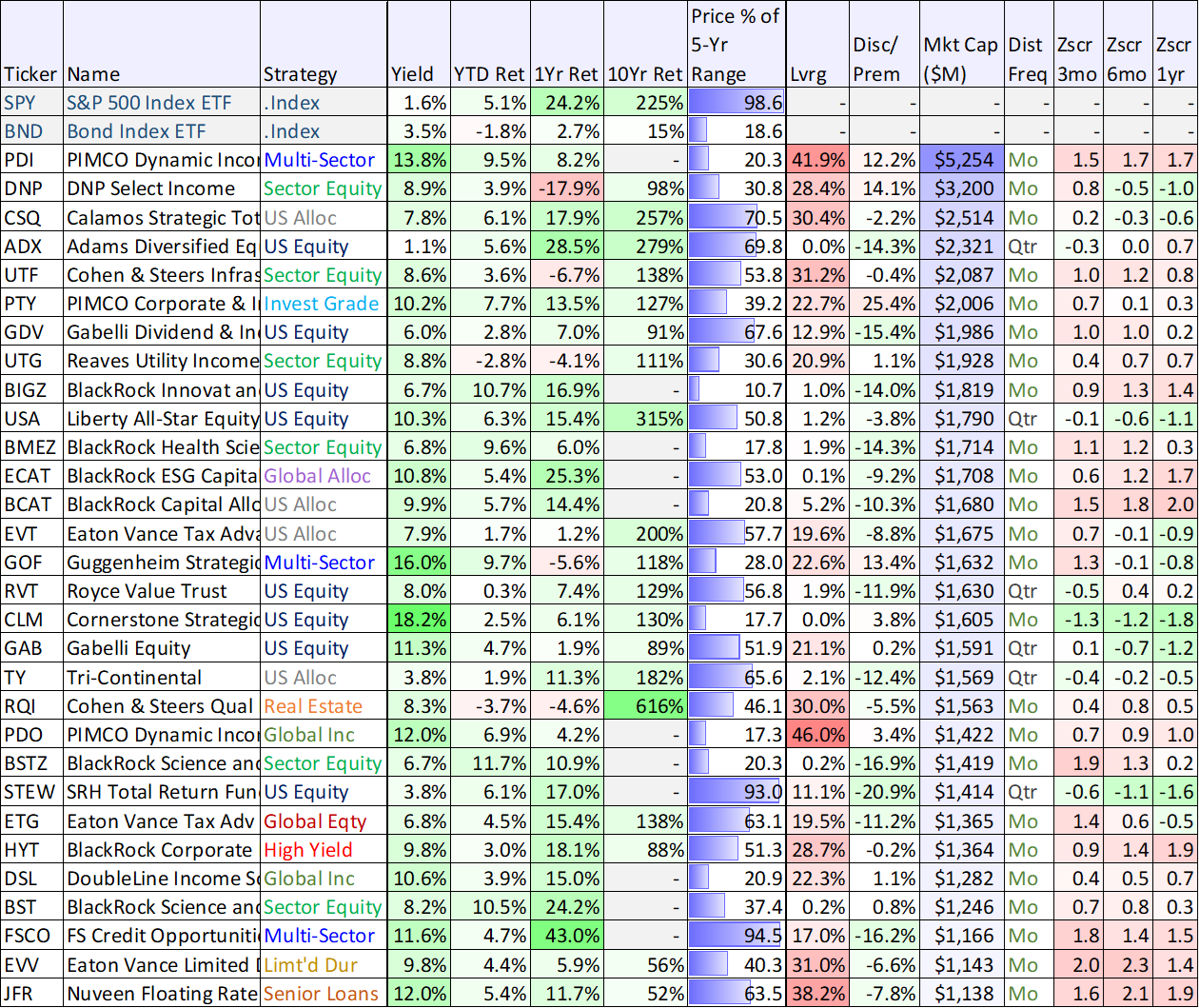
Task: Select Adams Diversified name cell
Action: point(162,247)
